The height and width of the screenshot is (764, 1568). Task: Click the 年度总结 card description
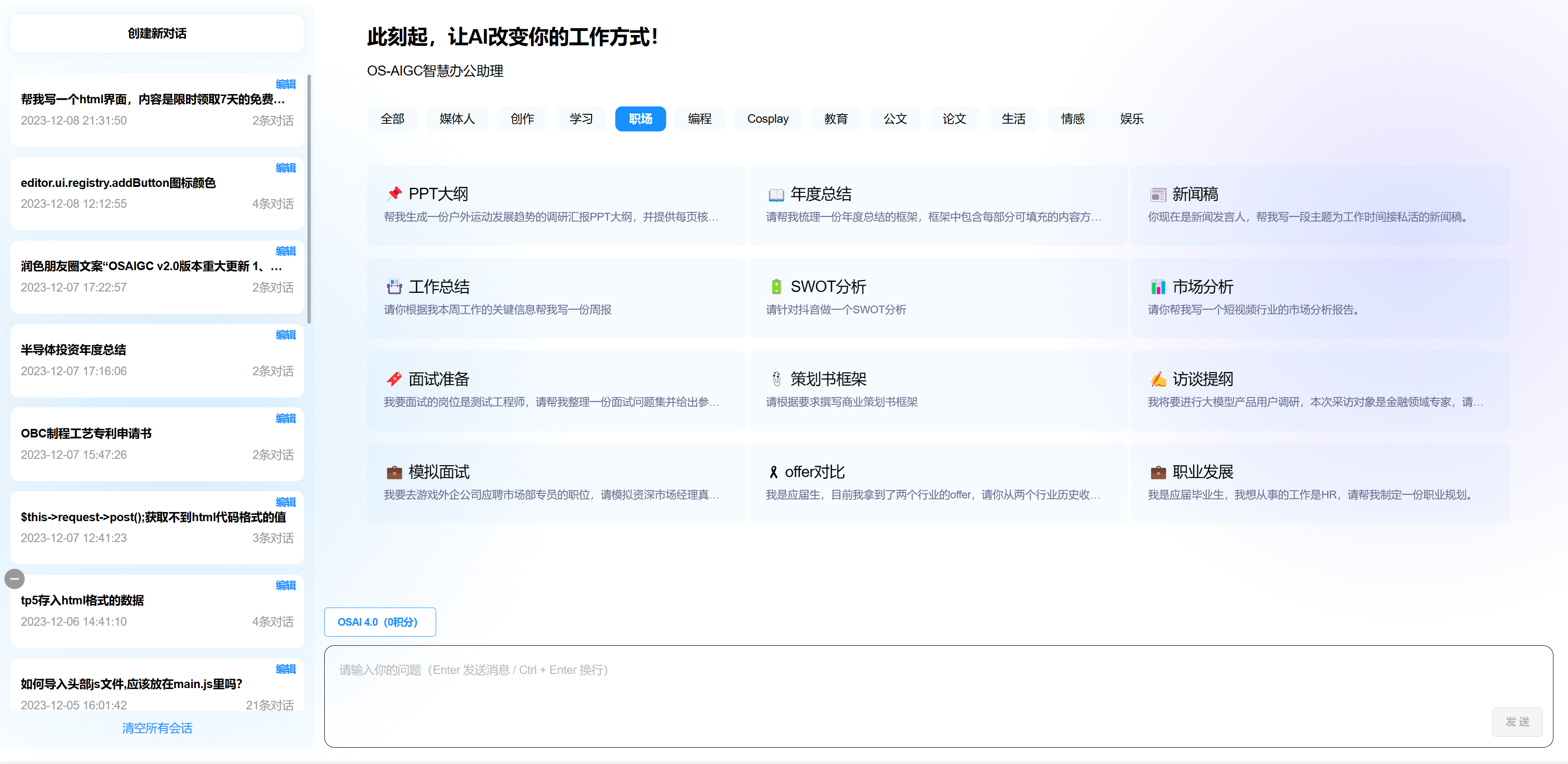[x=934, y=217]
